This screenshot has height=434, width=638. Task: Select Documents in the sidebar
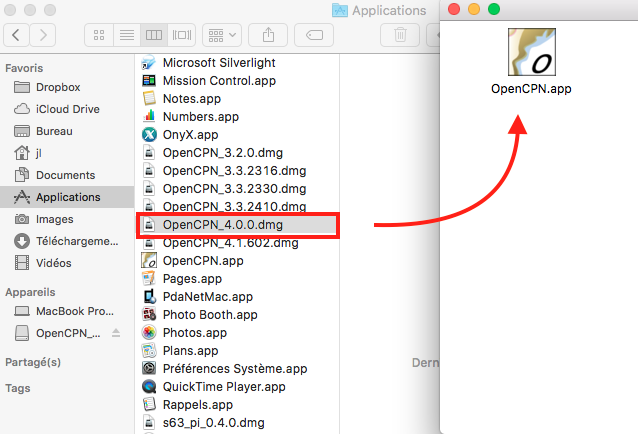tap(67, 175)
